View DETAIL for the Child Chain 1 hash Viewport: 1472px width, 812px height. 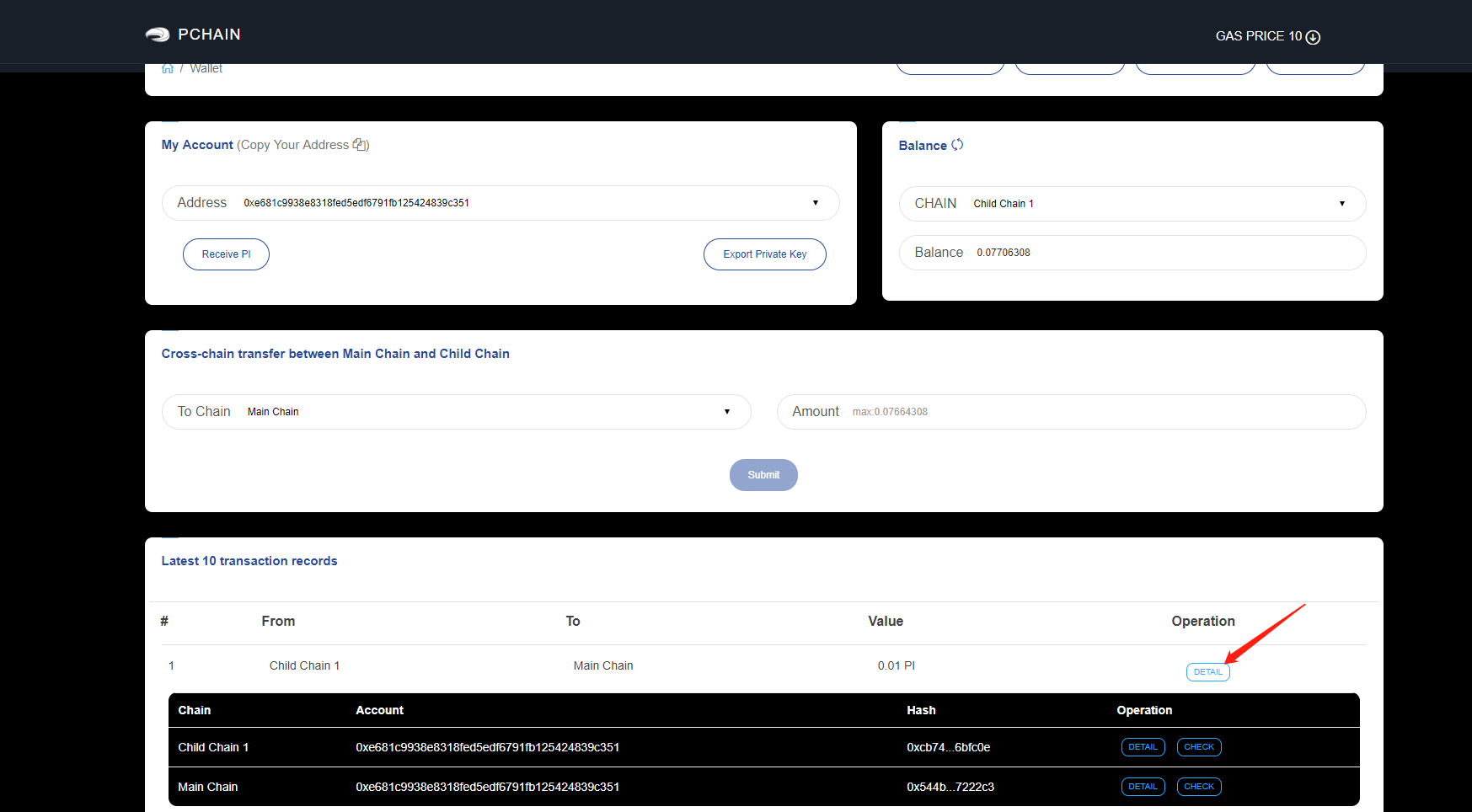pos(1143,747)
